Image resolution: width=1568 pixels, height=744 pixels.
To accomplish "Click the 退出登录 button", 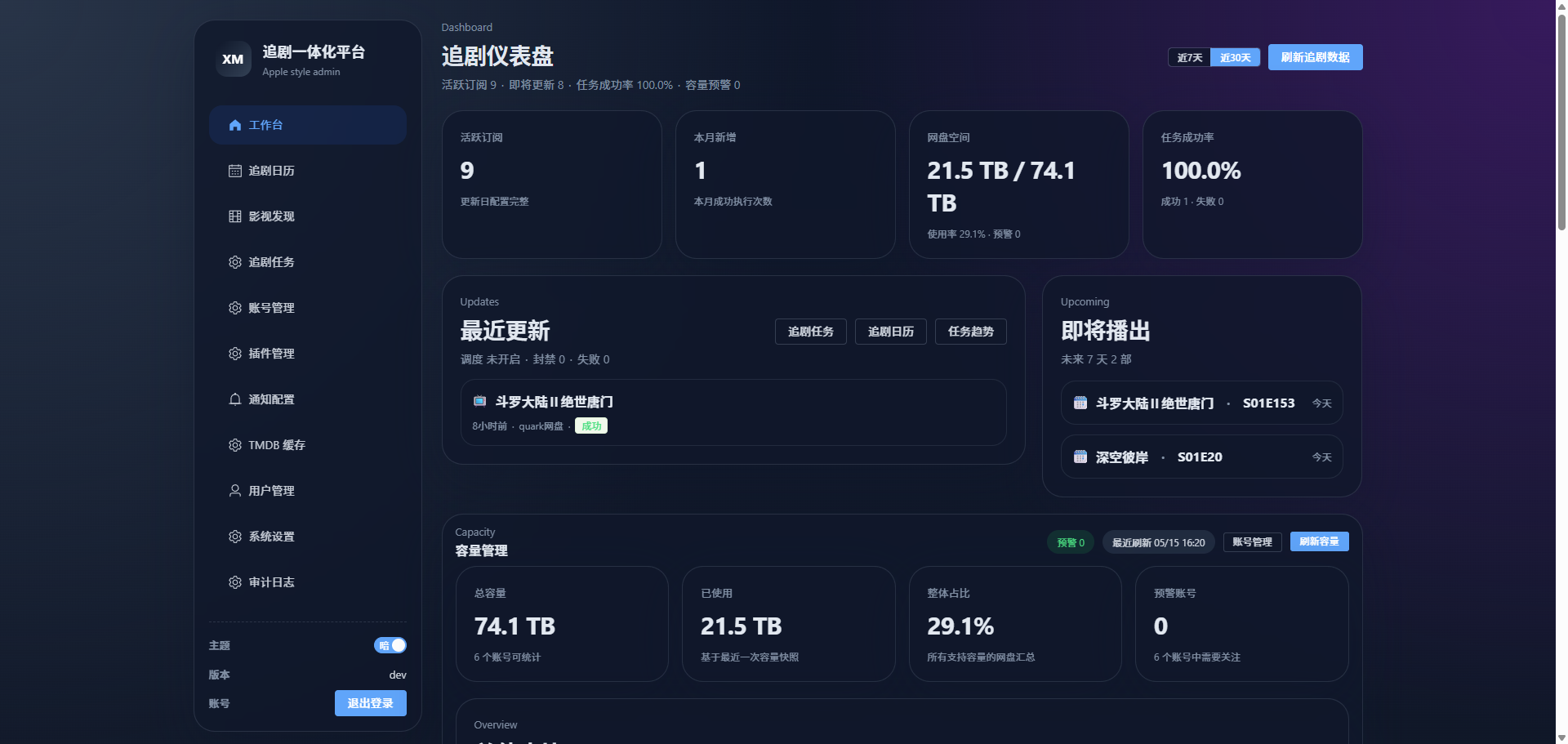I will 371,703.
